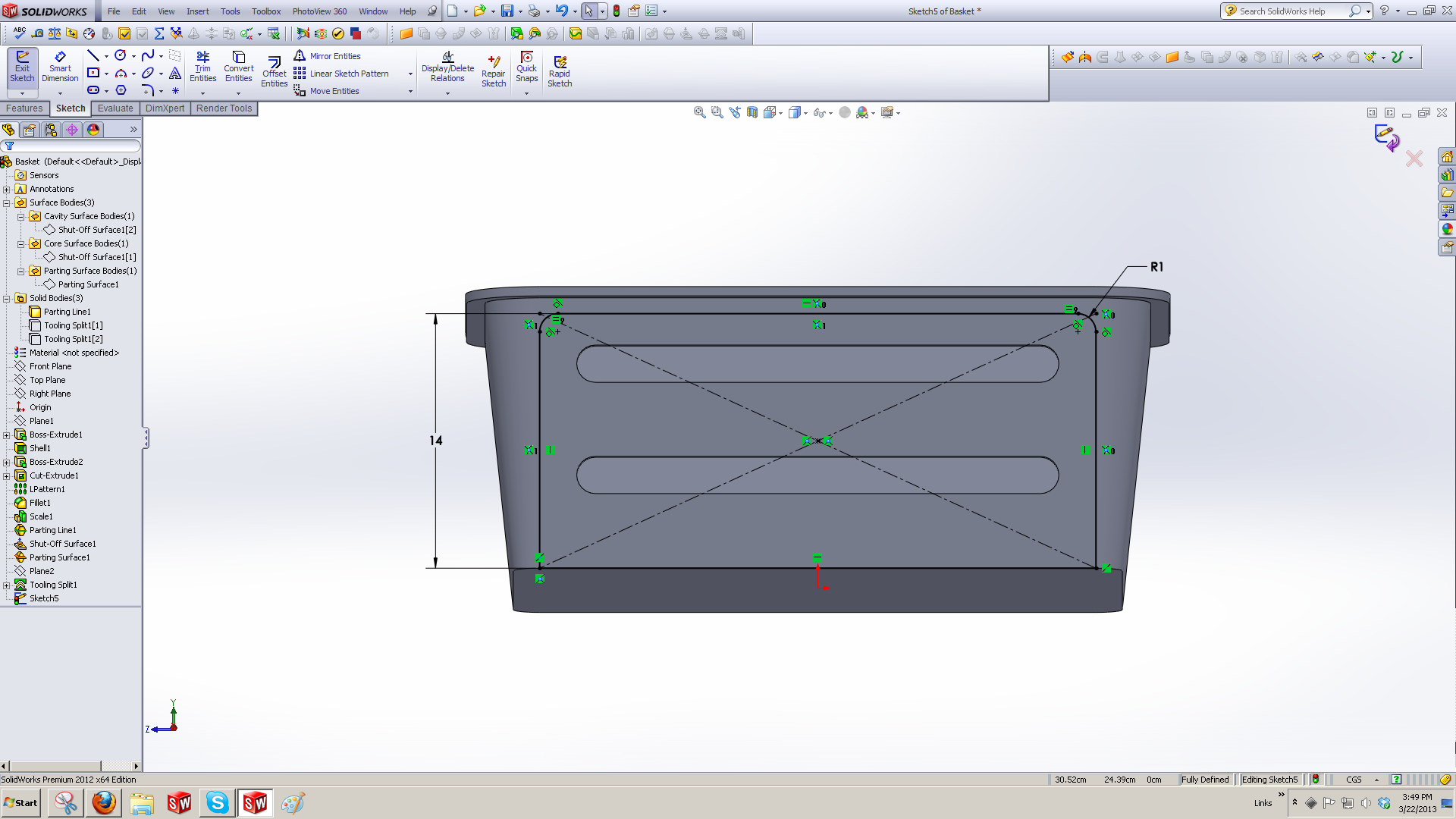Open Appearances and Scenes task pane tab
Screen dimensions: 1456x819
1447,229
